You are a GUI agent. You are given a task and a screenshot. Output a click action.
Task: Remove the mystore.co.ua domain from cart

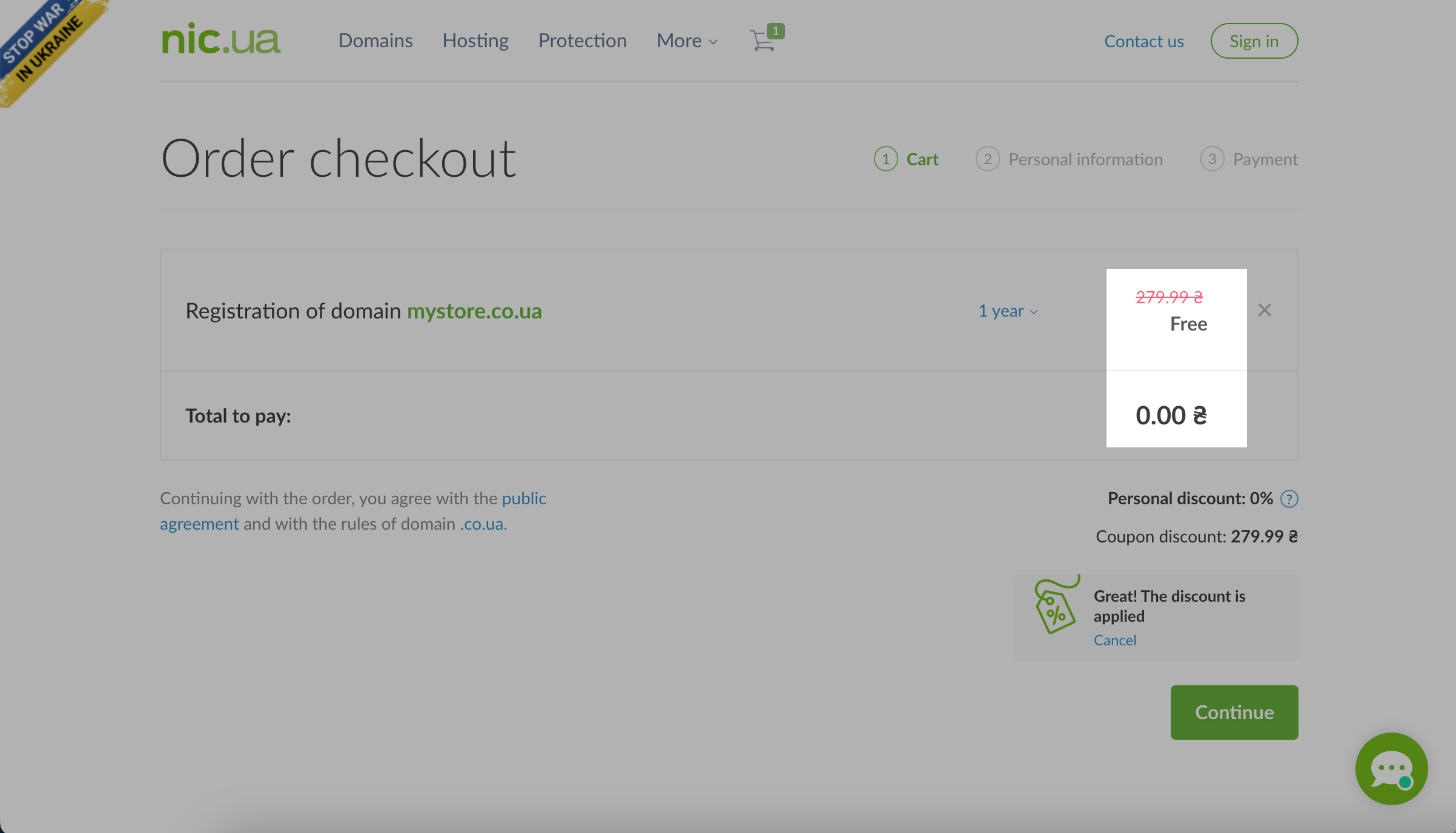pos(1265,311)
